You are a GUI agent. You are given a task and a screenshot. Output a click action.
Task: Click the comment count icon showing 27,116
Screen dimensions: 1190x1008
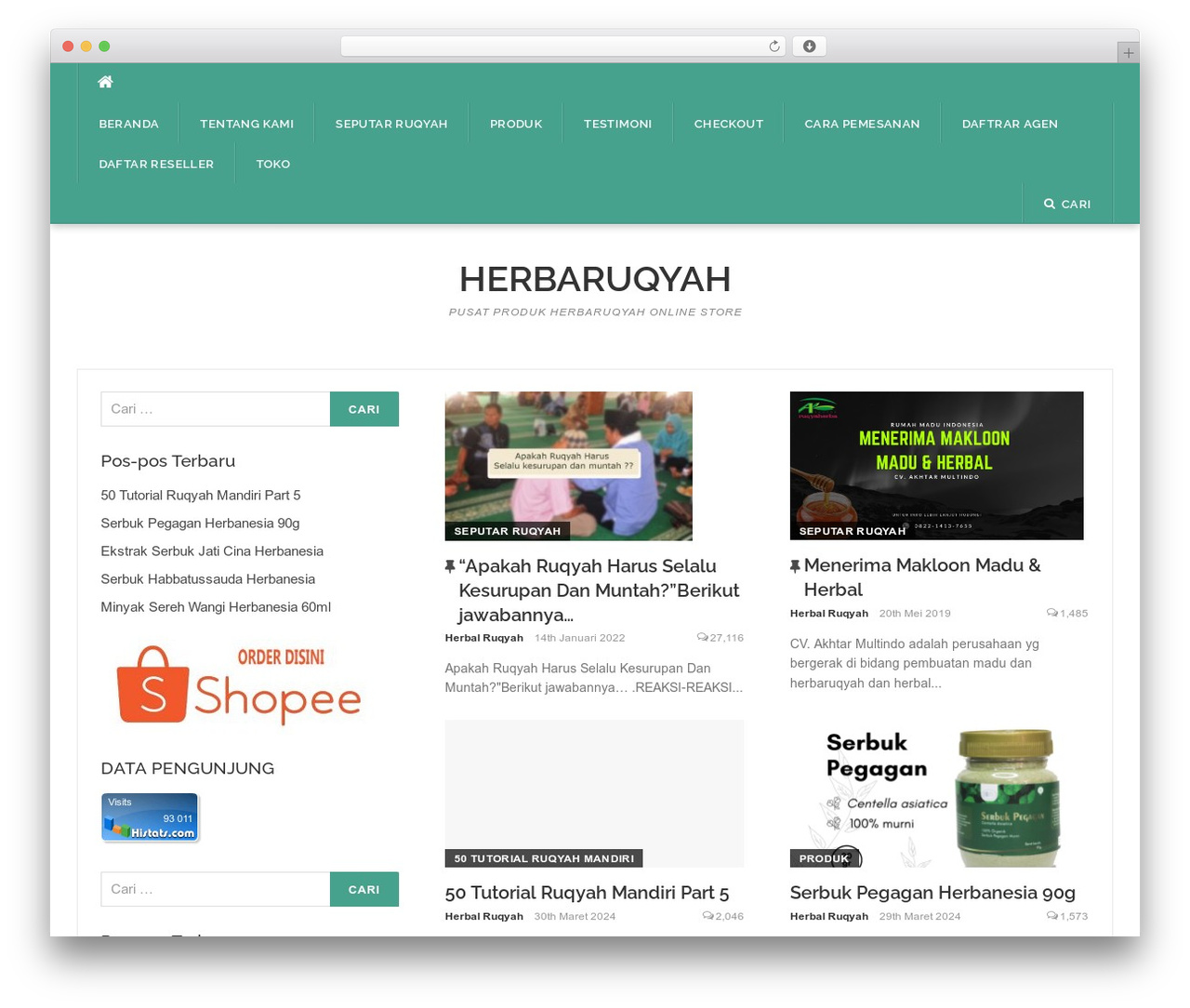pyautogui.click(x=703, y=638)
